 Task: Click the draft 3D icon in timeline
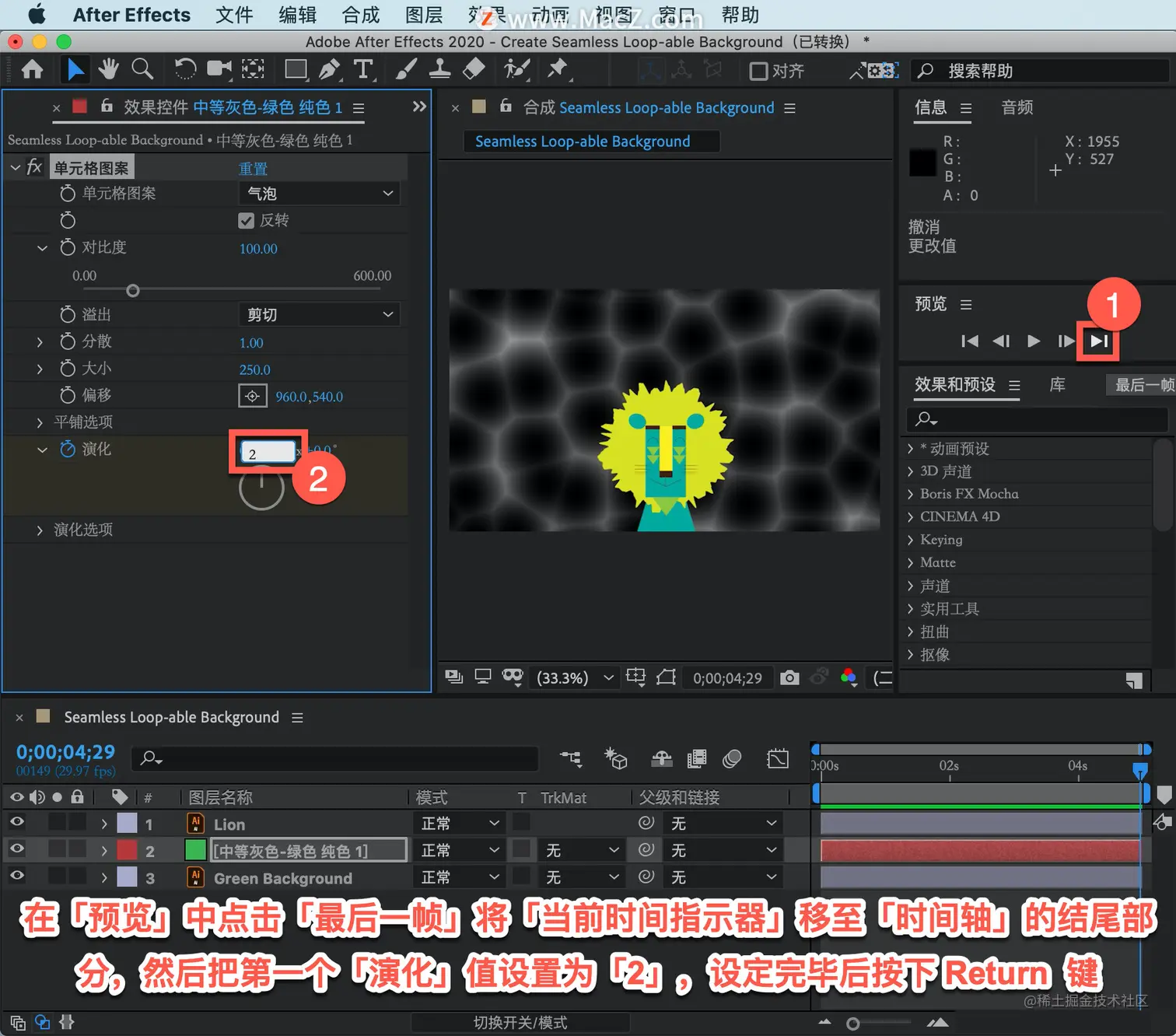616,758
